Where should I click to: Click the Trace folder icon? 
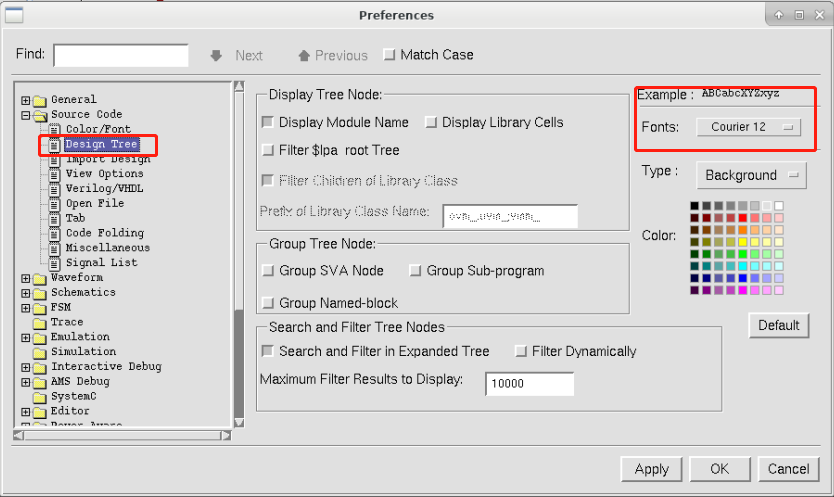coord(39,323)
